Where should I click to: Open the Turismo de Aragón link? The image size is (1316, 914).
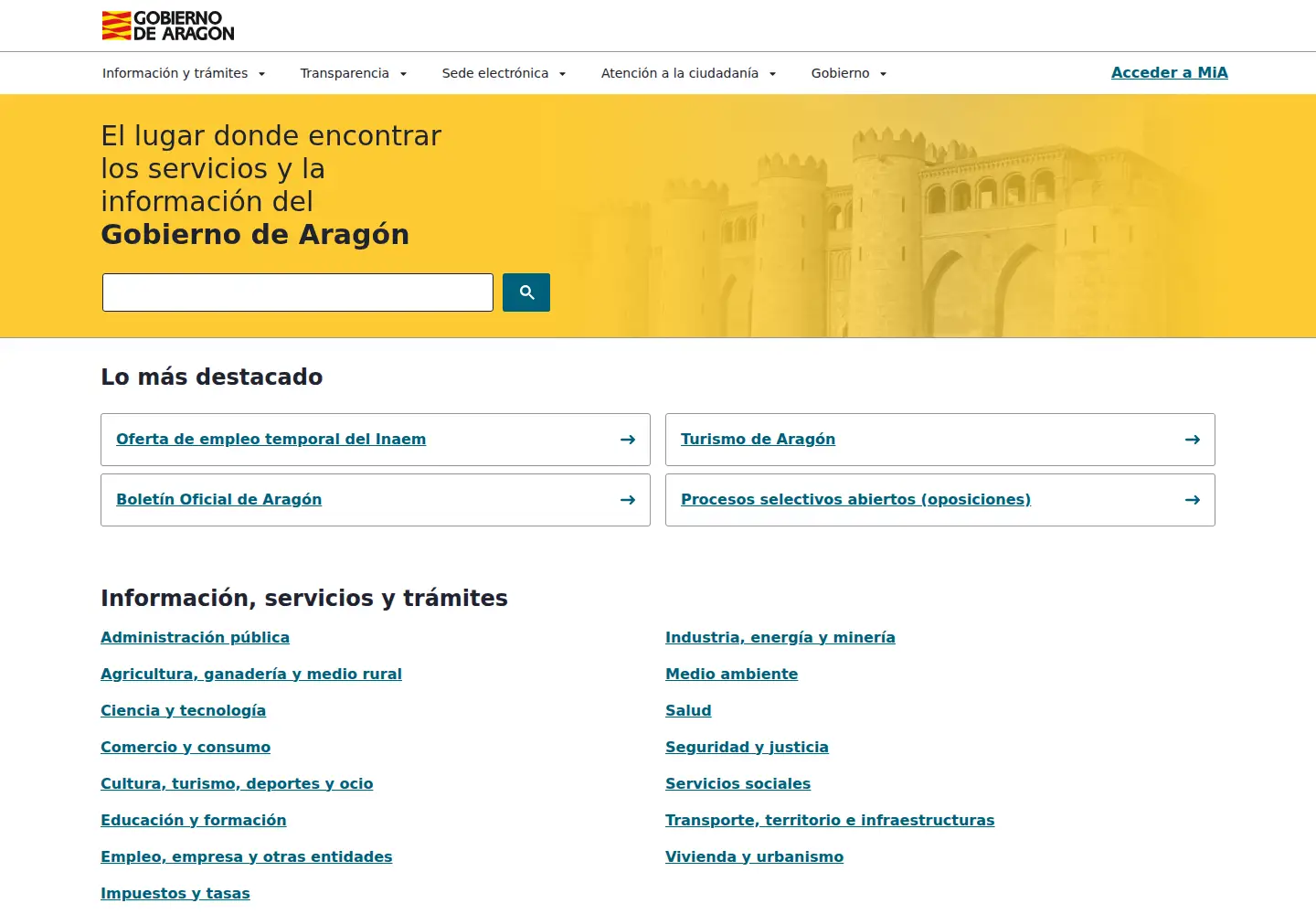point(759,439)
